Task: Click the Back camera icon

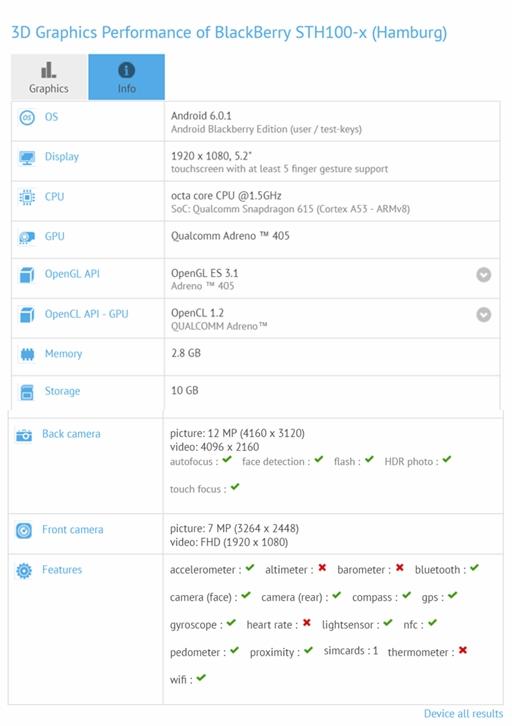Action: pos(24,435)
